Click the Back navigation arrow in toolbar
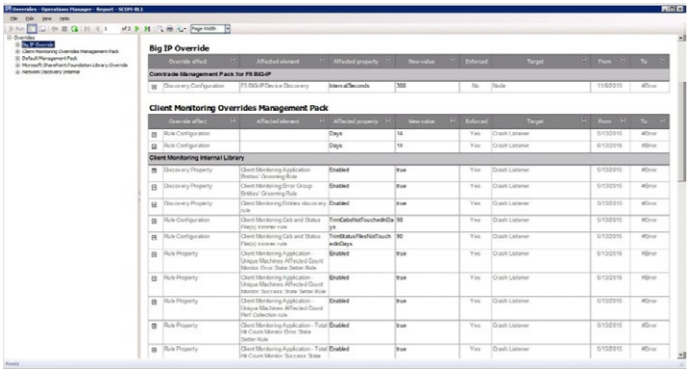 [x=54, y=29]
